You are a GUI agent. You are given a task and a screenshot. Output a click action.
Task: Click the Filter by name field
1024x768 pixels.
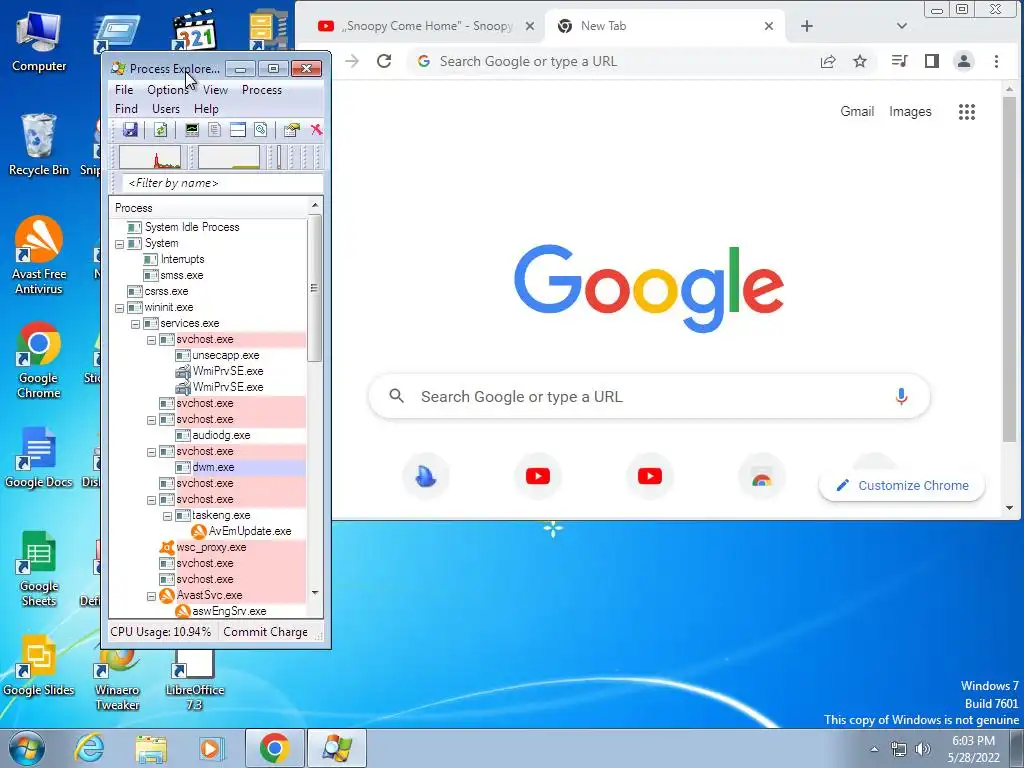(x=222, y=183)
